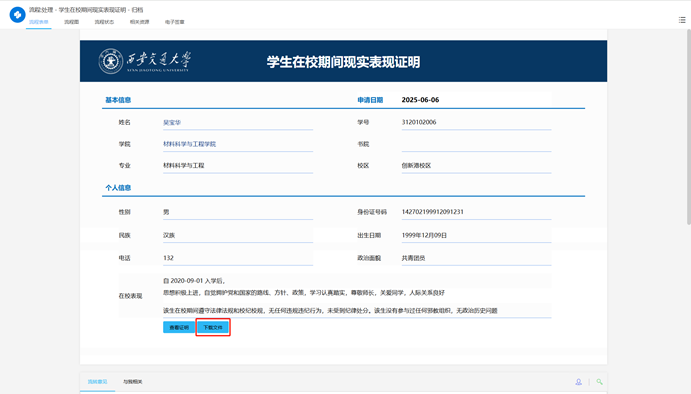Viewport: 691px width, 394px height.
Task: Click the green search magnifier icon
Action: (599, 382)
